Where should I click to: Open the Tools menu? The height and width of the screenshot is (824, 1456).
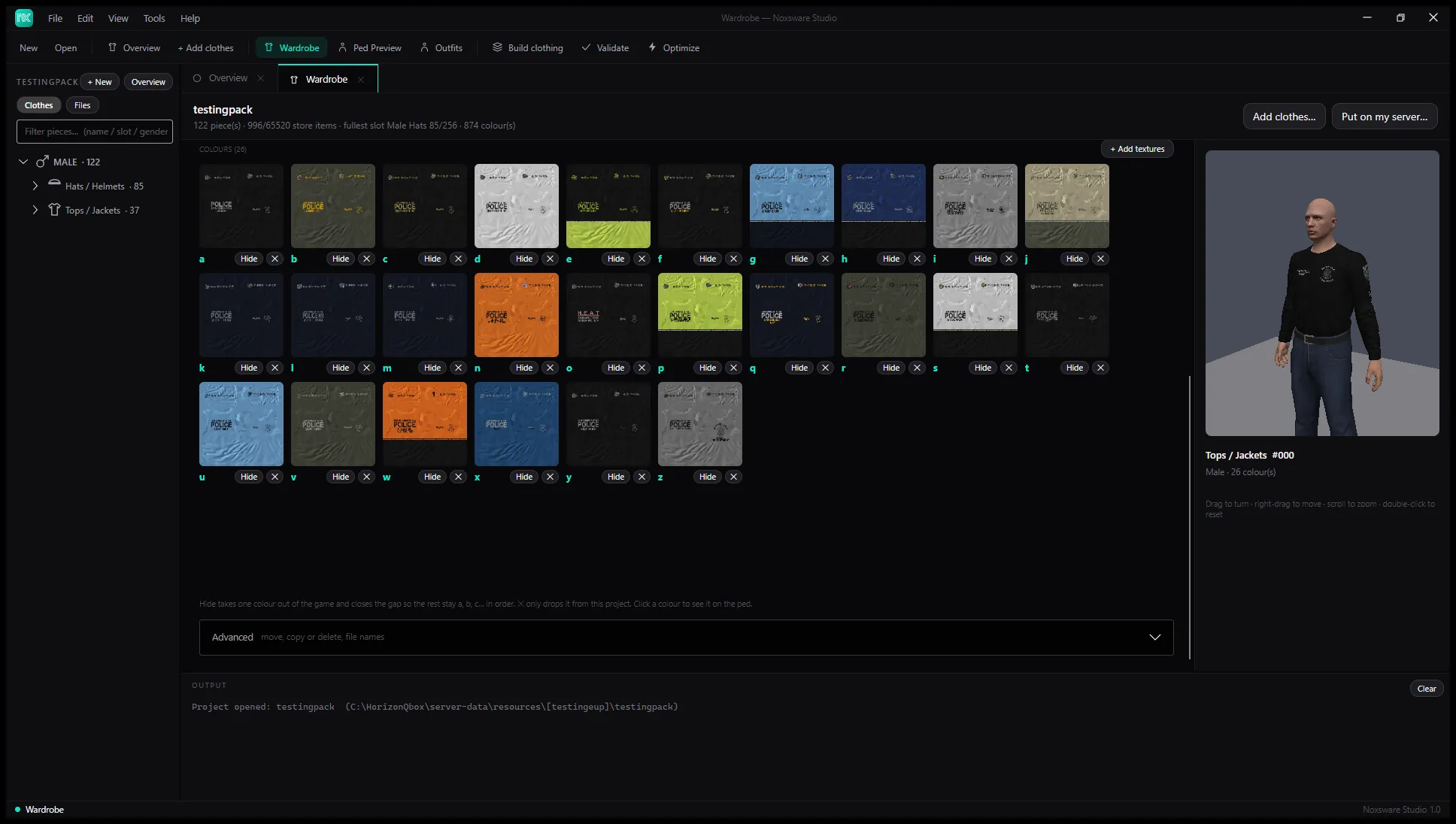(154, 18)
